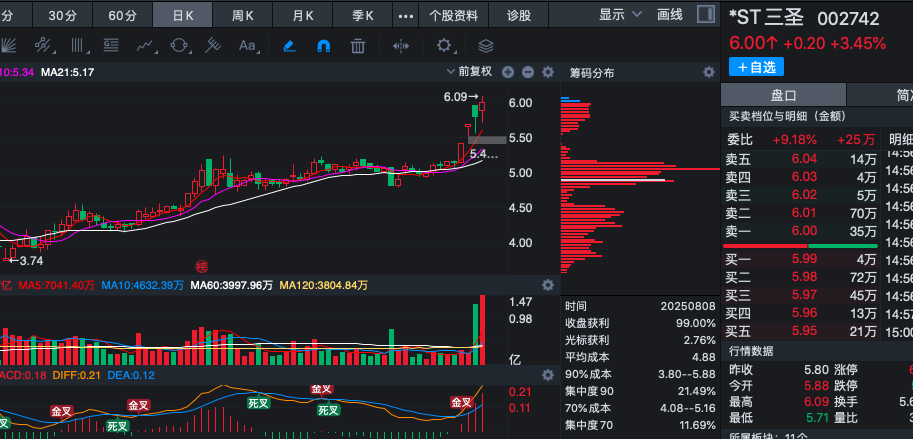Click the 明细 column header
This screenshot has height=439, width=913.
900,139
